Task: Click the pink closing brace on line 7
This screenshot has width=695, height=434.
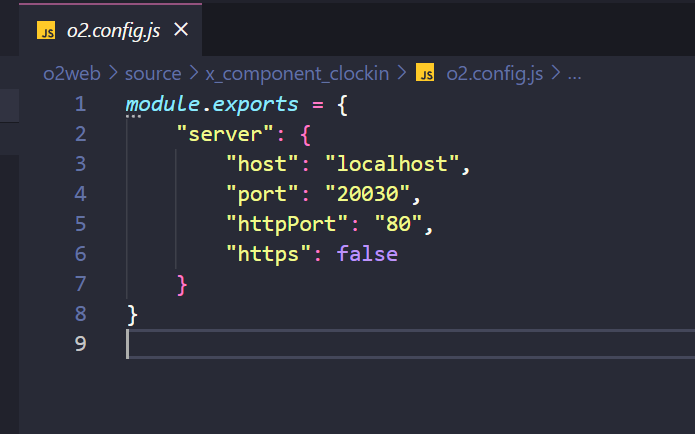Action: [182, 284]
